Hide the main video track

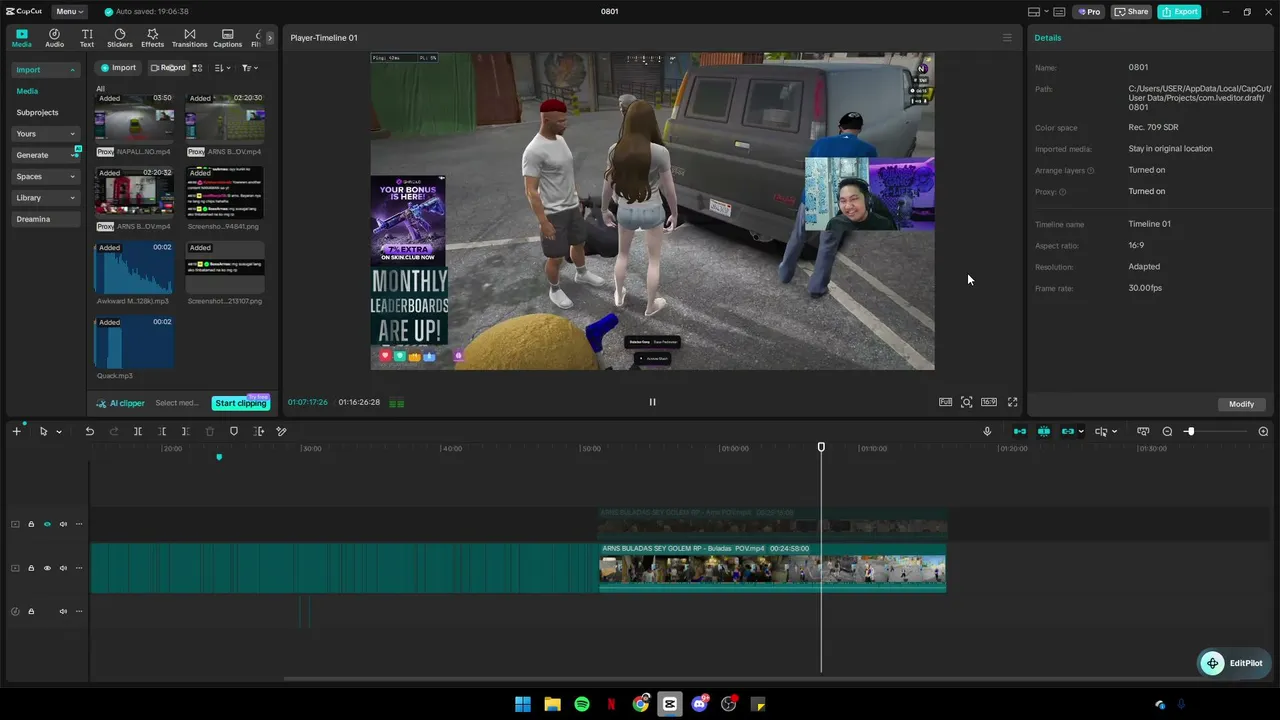[x=47, y=568]
